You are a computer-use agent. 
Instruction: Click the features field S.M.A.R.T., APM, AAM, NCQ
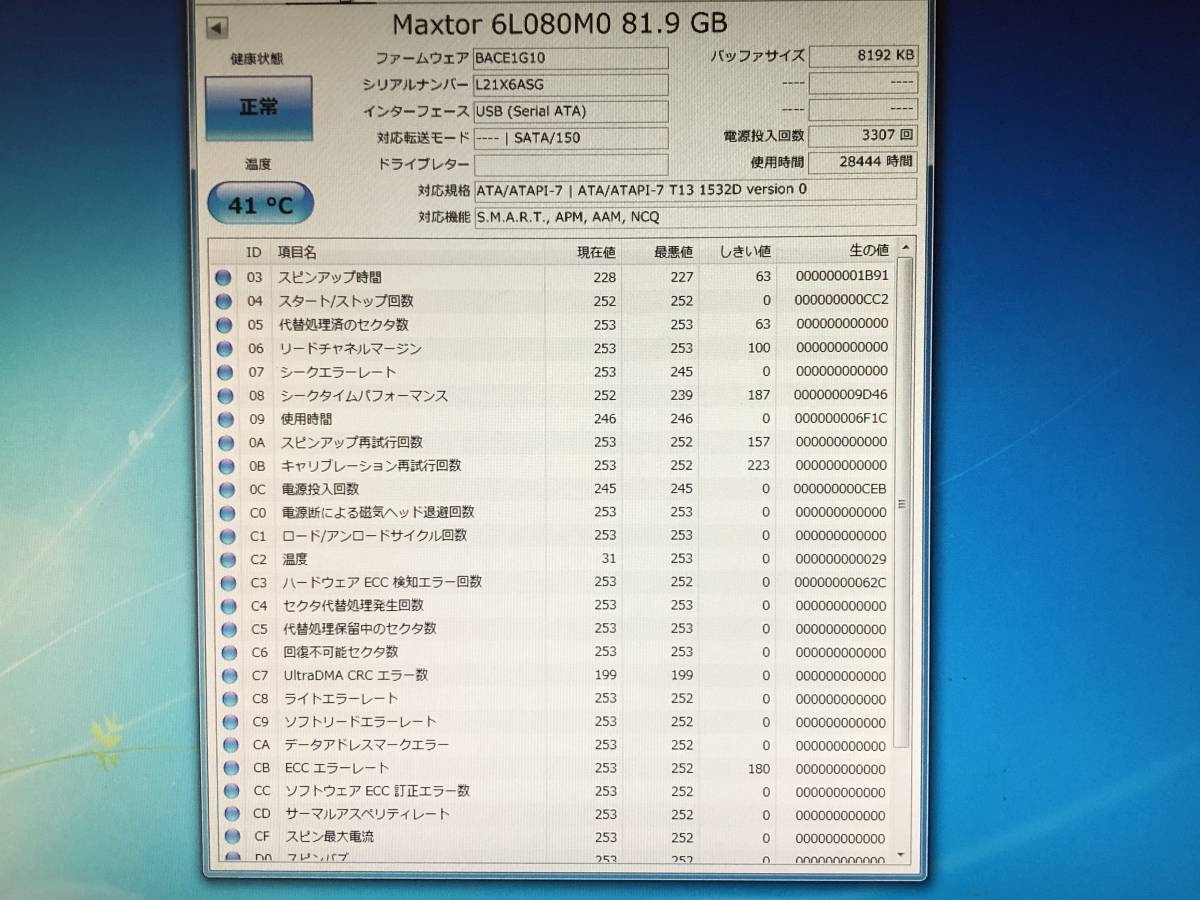[x=695, y=216]
